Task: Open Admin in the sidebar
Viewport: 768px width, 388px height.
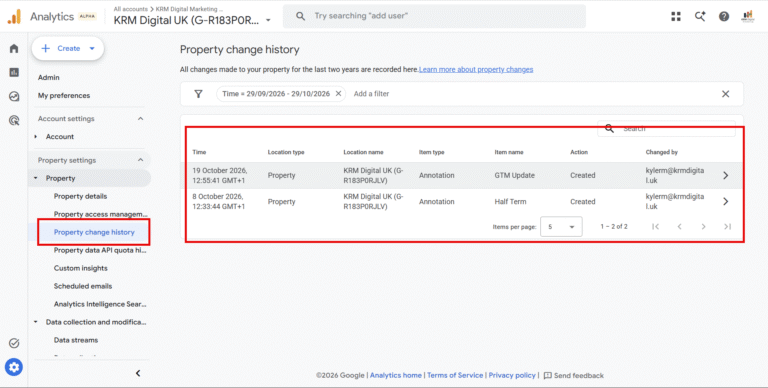Action: [48, 77]
